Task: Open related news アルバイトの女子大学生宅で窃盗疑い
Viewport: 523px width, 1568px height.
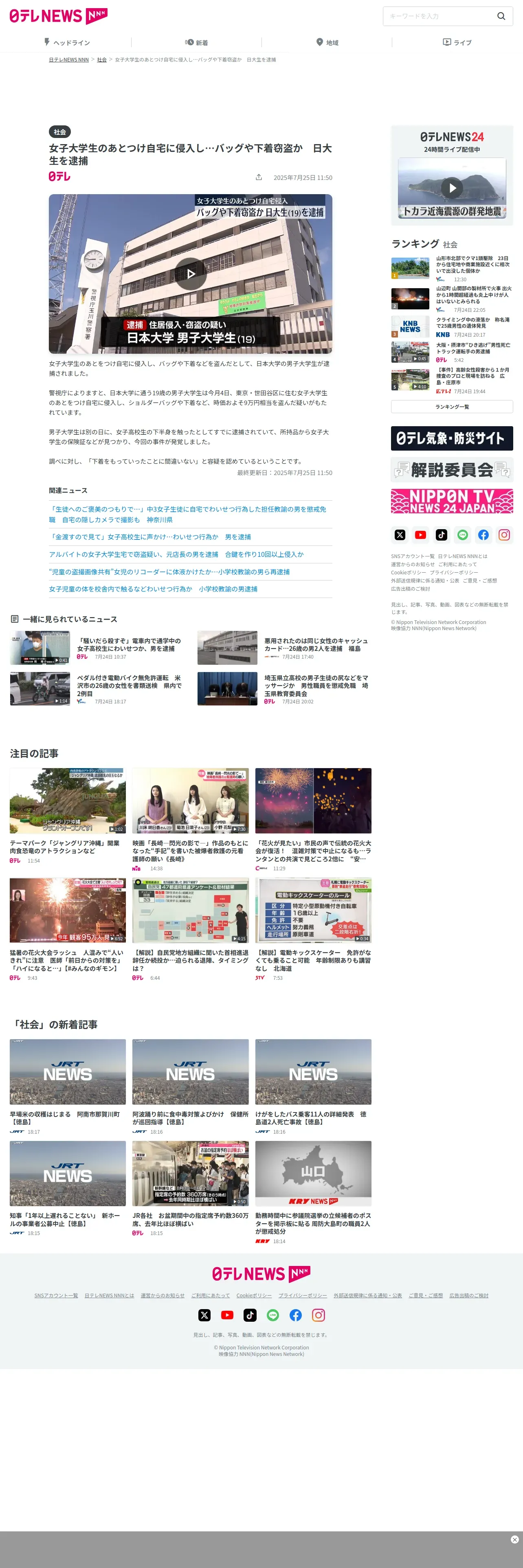Action: [176, 554]
